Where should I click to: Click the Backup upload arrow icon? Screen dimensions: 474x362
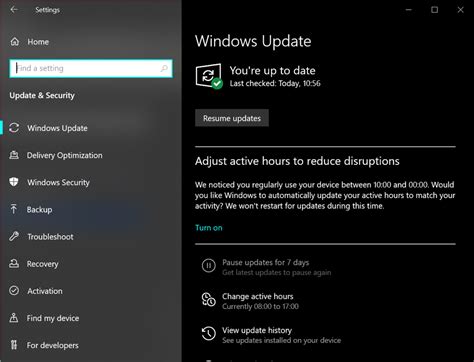[x=14, y=209]
